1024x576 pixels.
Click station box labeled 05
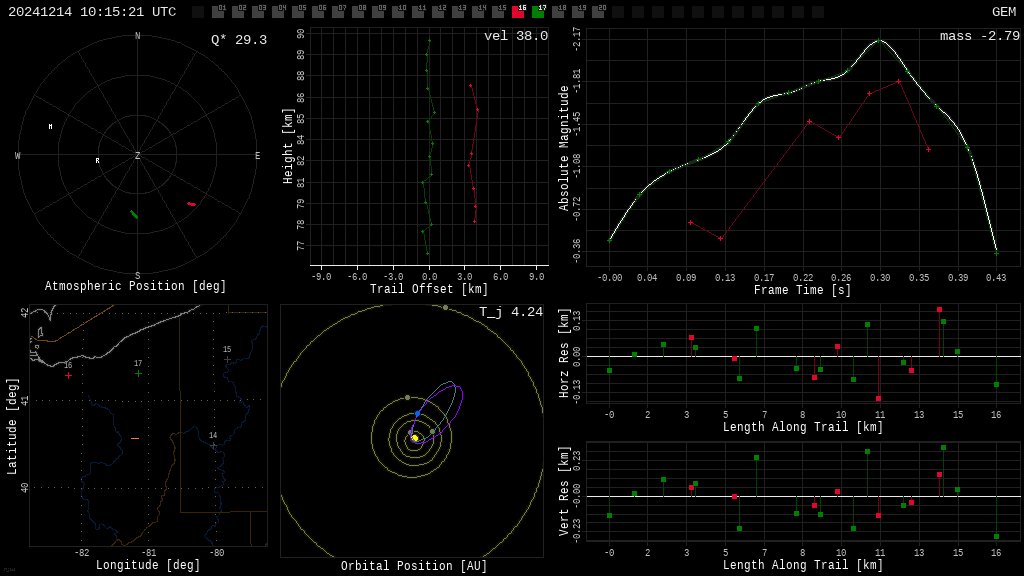(298, 12)
